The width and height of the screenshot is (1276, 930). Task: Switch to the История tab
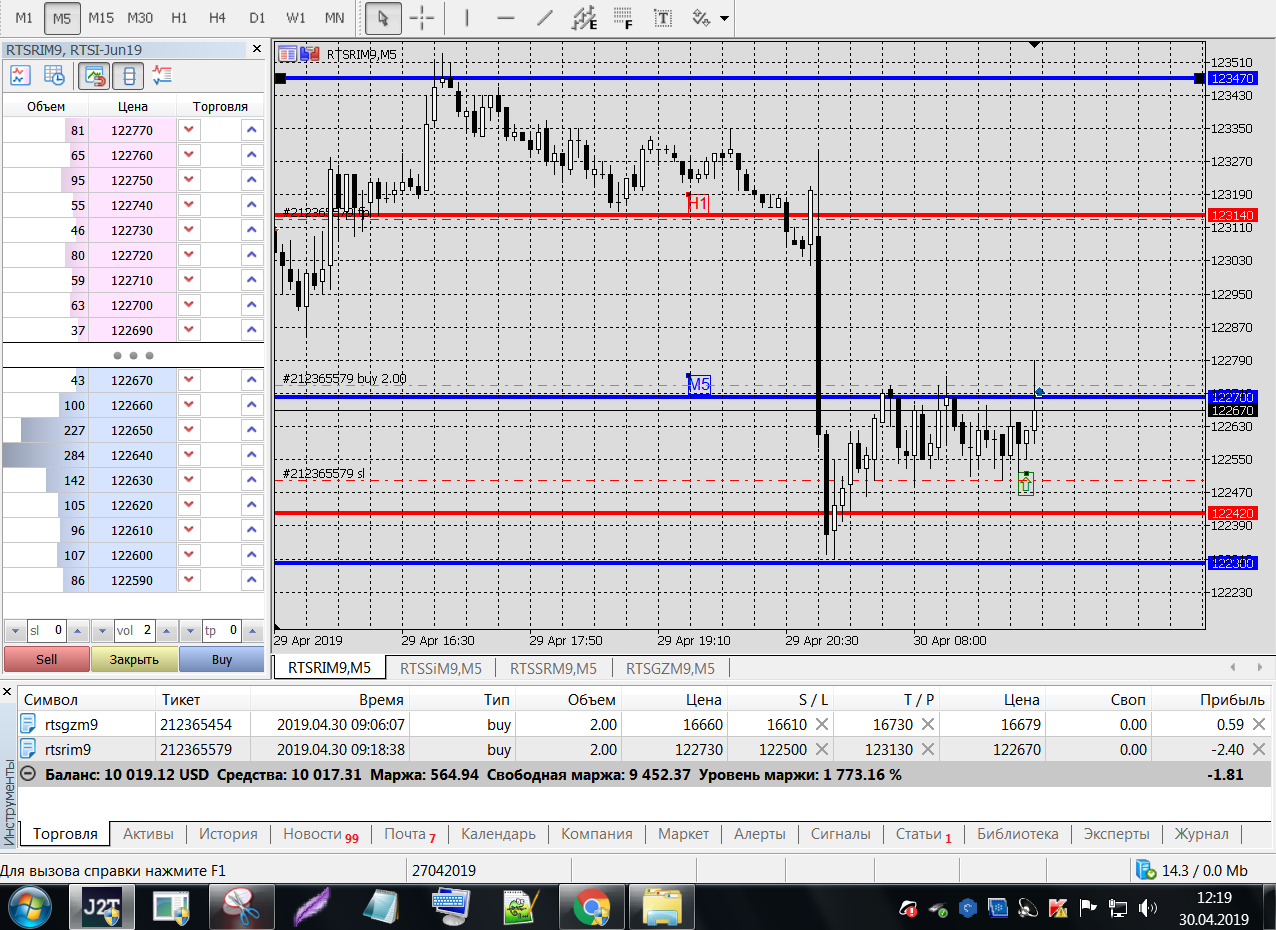click(x=228, y=834)
